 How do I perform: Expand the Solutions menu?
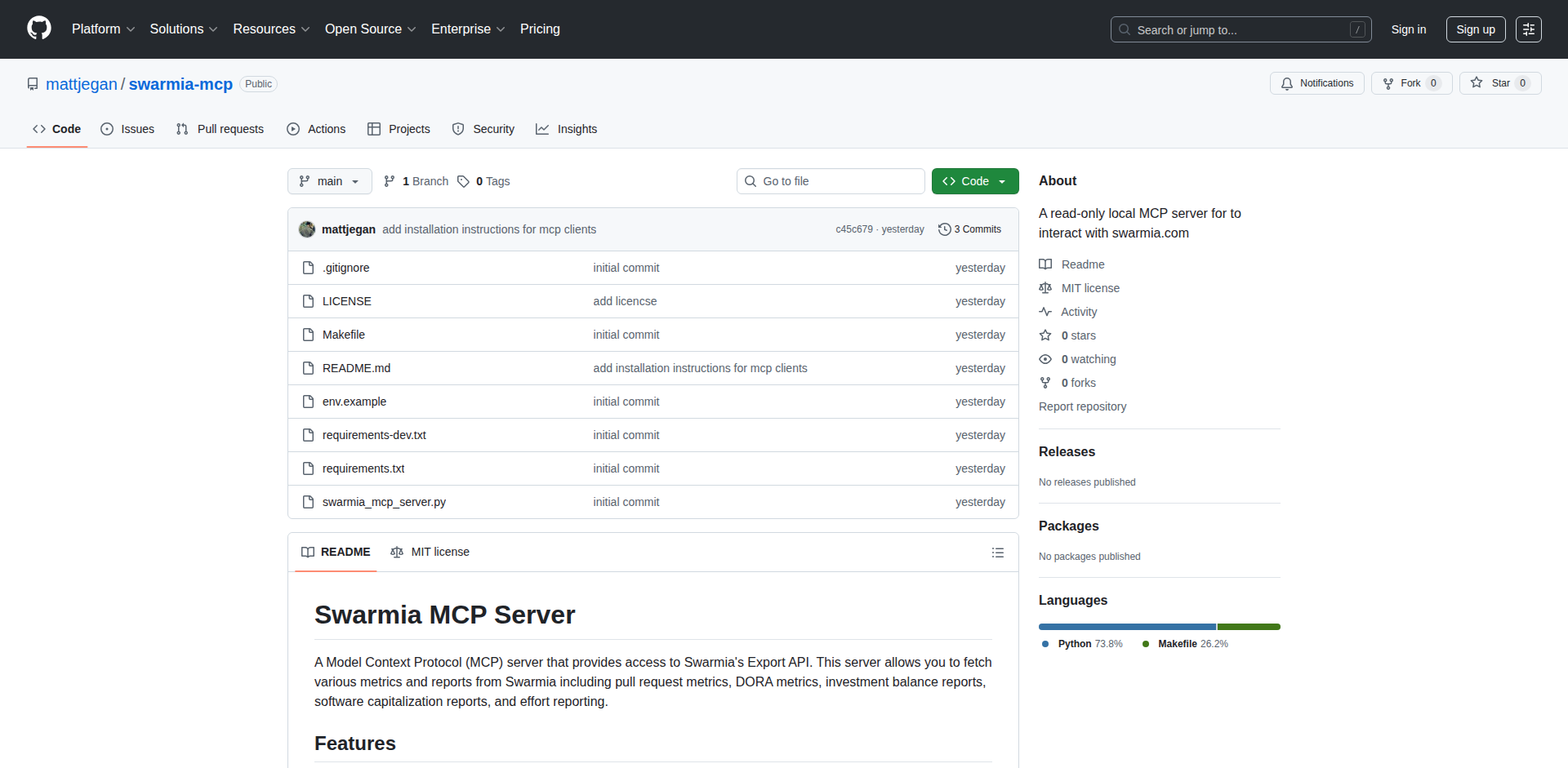point(184,29)
